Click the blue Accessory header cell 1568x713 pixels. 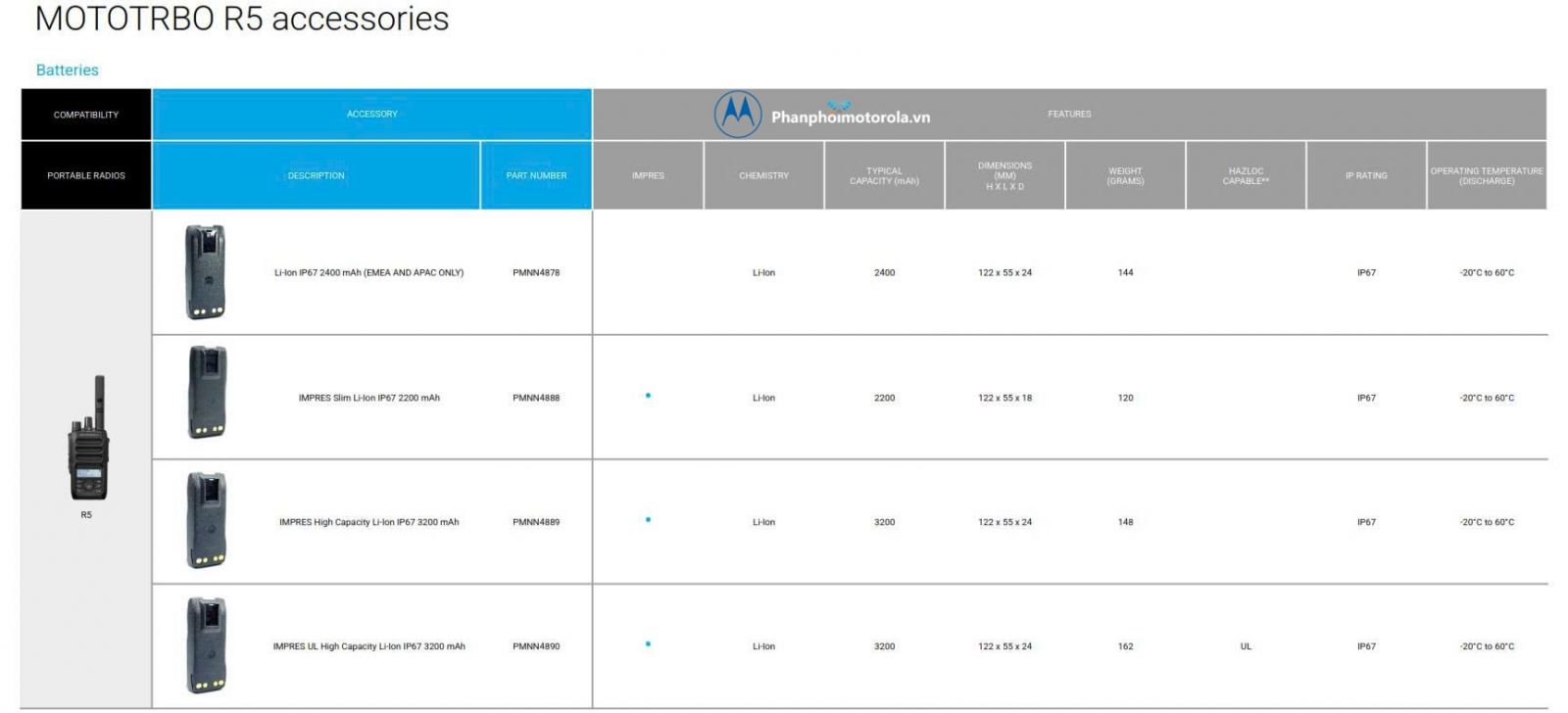(371, 115)
